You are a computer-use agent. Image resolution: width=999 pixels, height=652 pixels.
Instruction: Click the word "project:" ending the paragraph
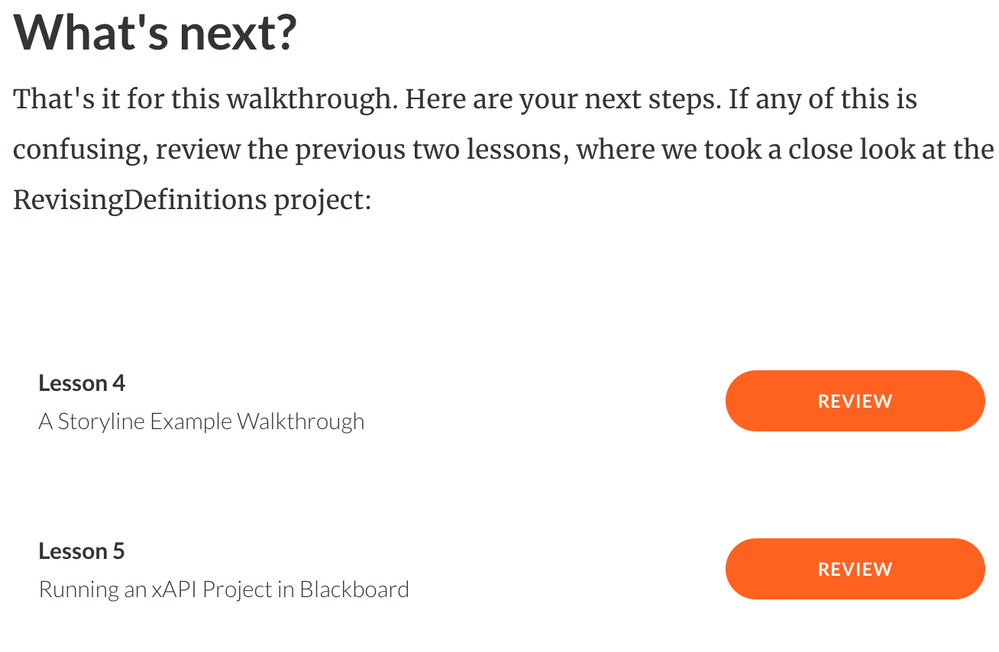point(322,199)
